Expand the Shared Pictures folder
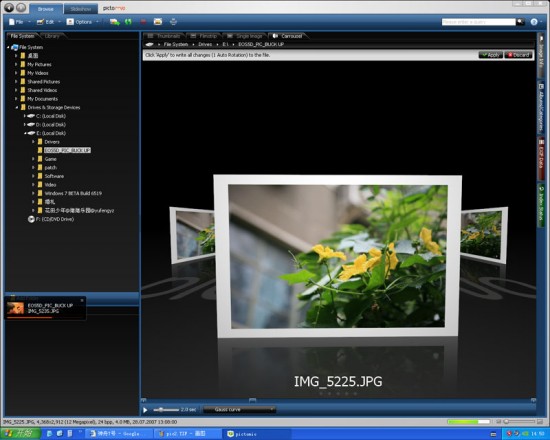Viewport: 550px width, 440px height. 16,82
